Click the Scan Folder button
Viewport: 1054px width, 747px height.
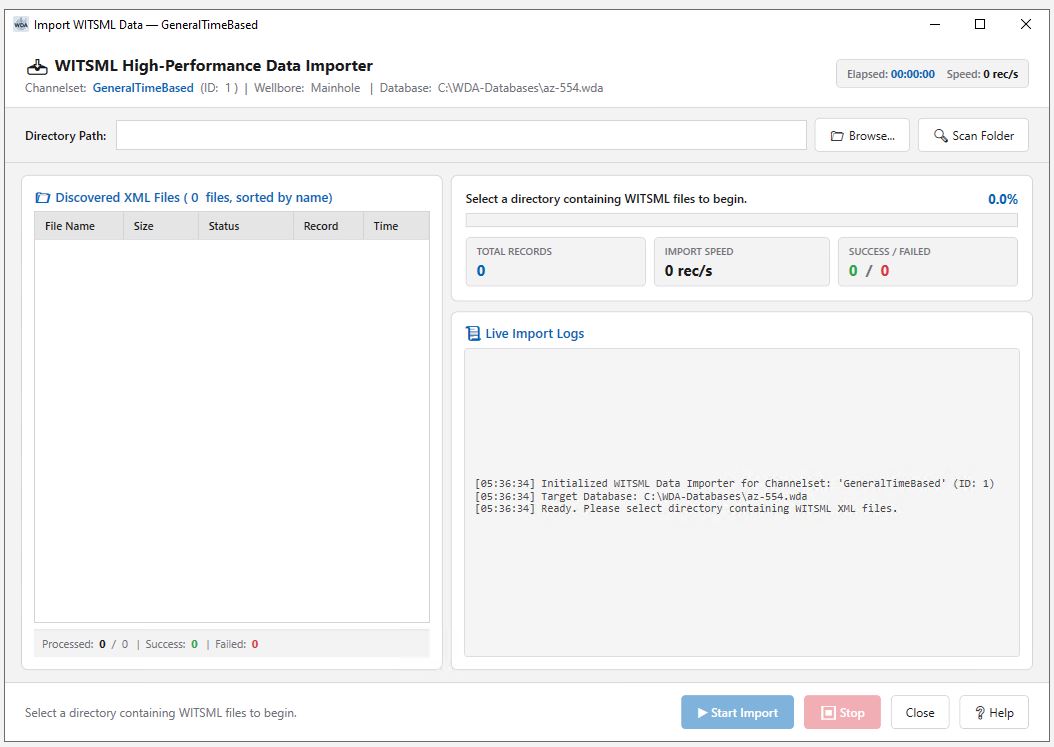(x=973, y=135)
